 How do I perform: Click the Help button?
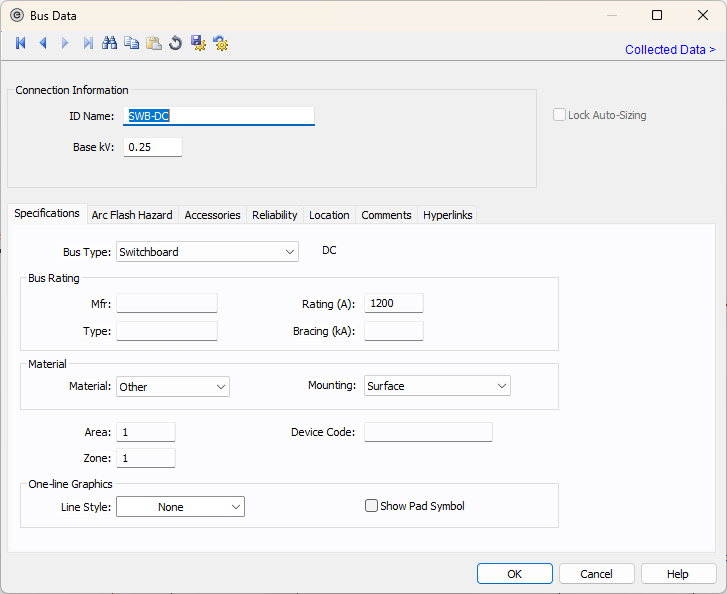678,574
